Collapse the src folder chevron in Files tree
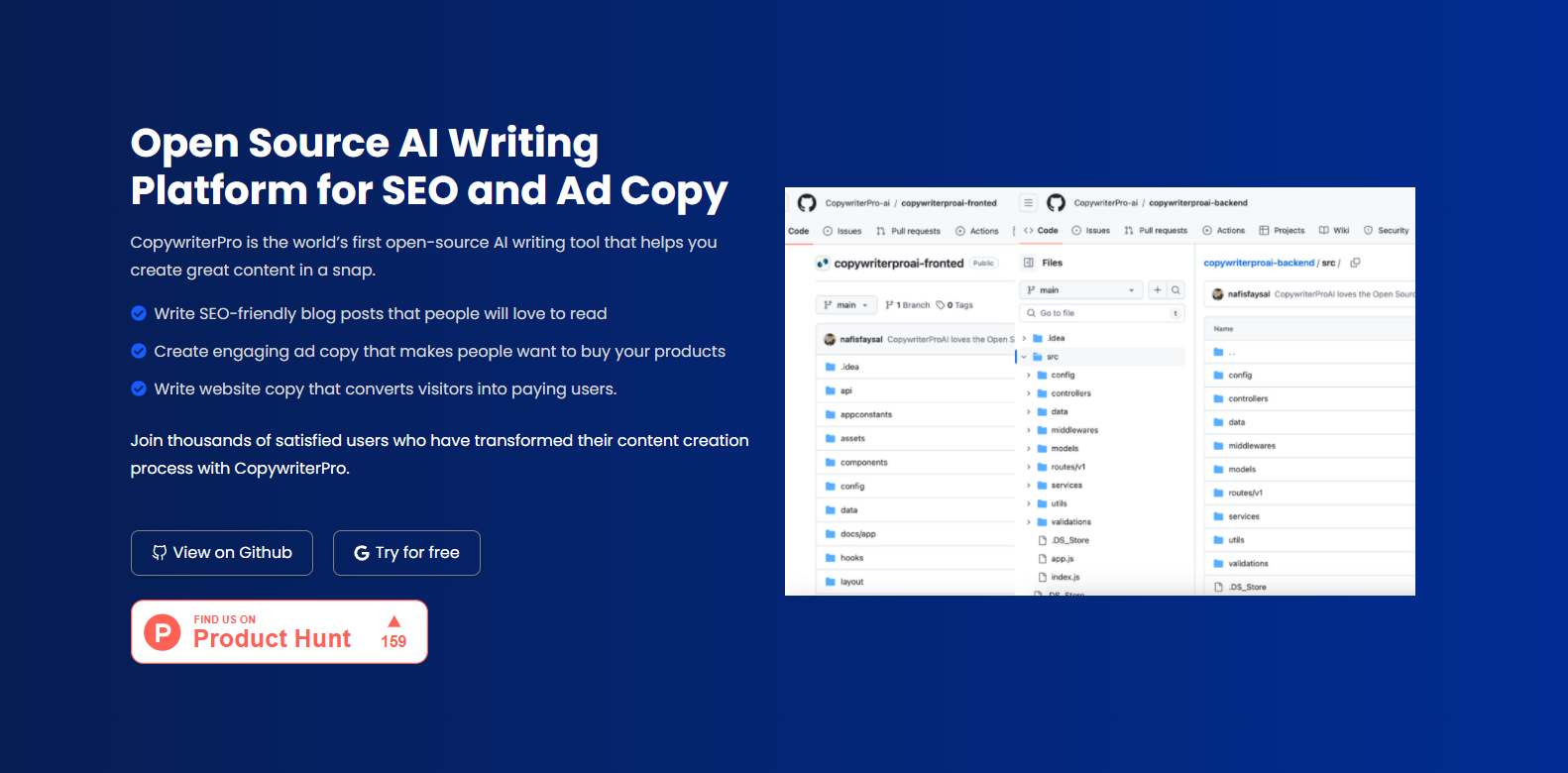This screenshot has height=773, width=1568. click(x=1025, y=357)
